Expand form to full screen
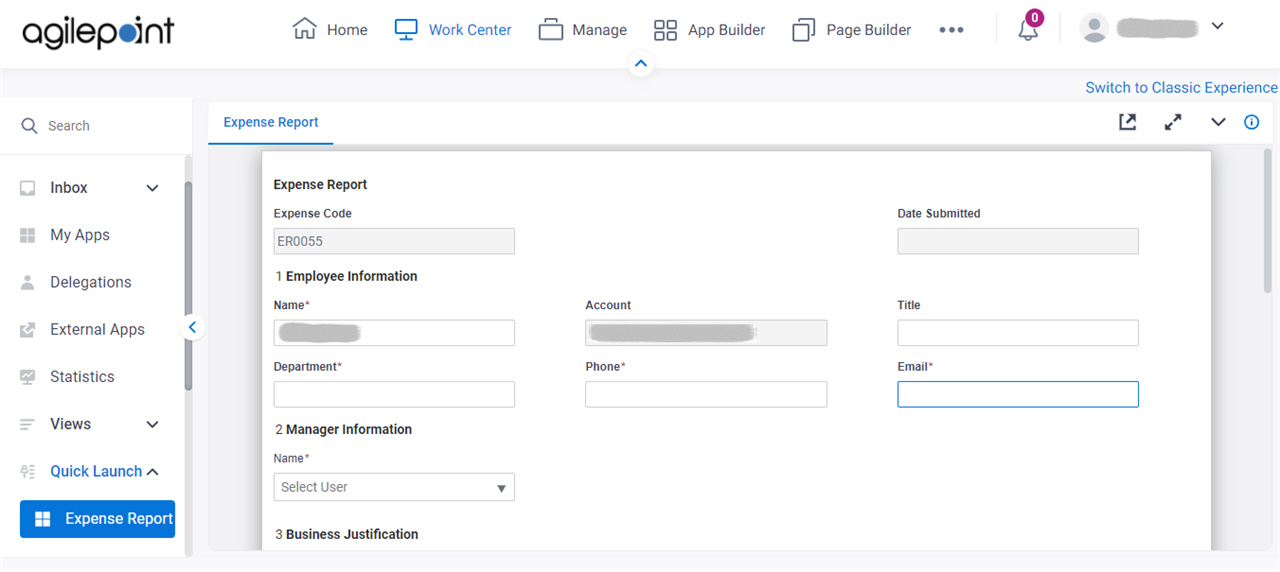1280x572 pixels. pyautogui.click(x=1173, y=122)
